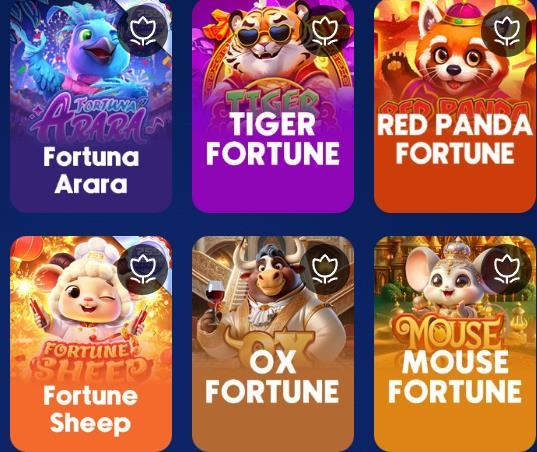Click the "Fortune Sheep" title label

point(91,410)
